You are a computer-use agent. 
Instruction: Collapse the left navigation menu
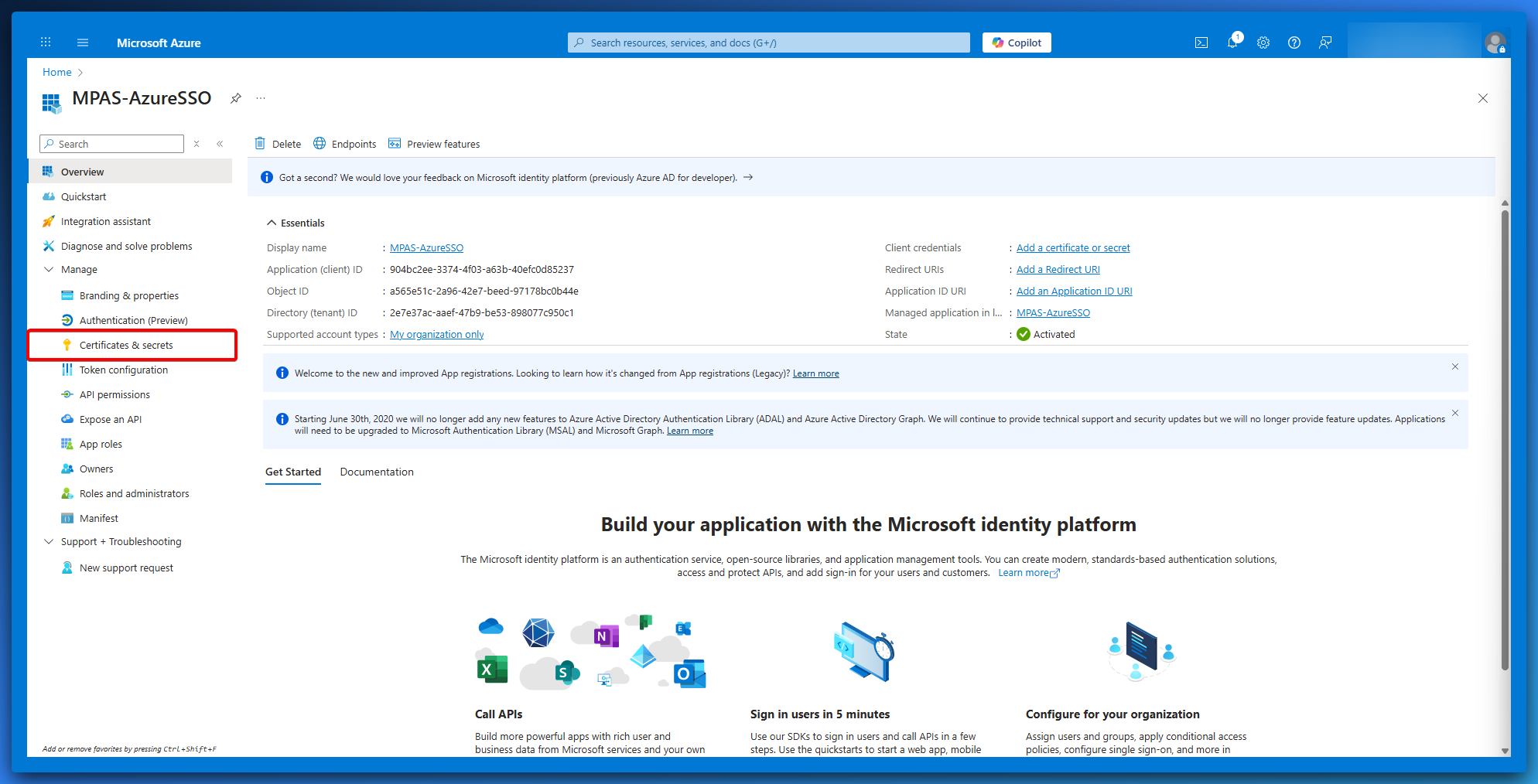[220, 144]
